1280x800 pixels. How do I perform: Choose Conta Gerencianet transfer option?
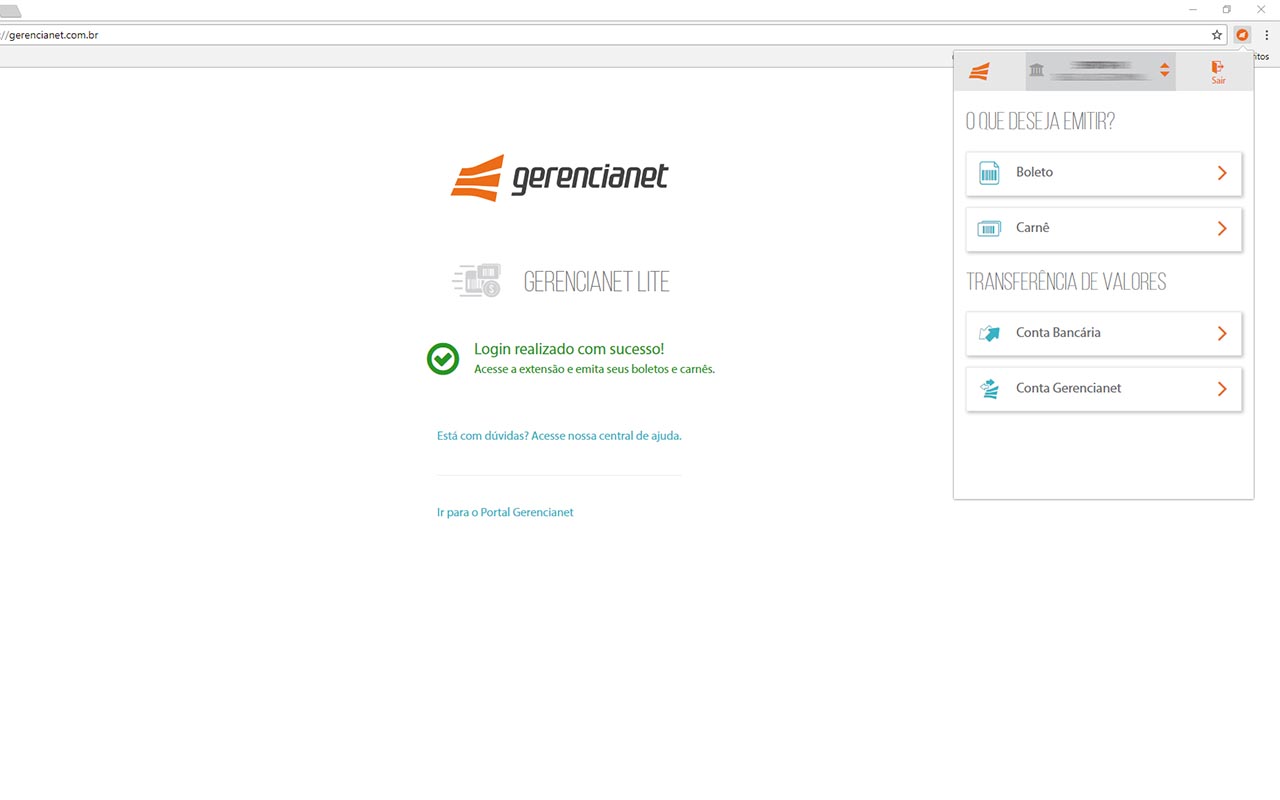click(x=1104, y=389)
